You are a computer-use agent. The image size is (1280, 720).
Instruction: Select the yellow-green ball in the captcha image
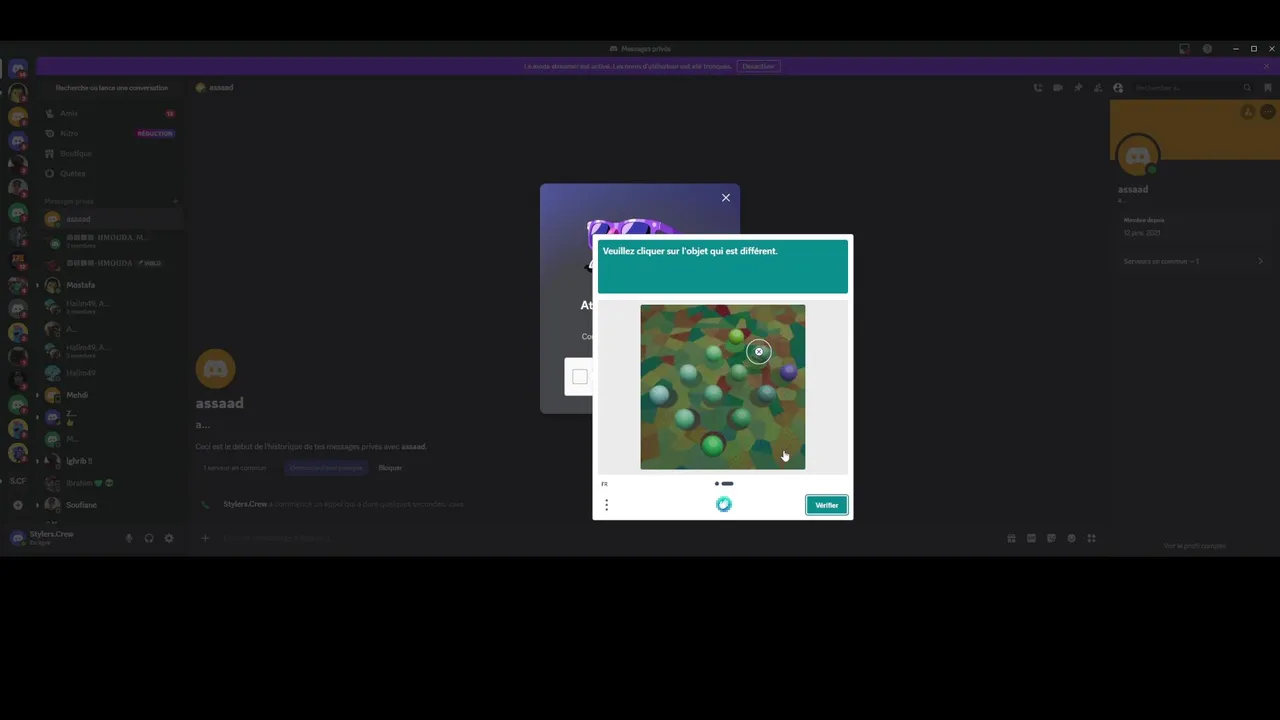(x=737, y=337)
